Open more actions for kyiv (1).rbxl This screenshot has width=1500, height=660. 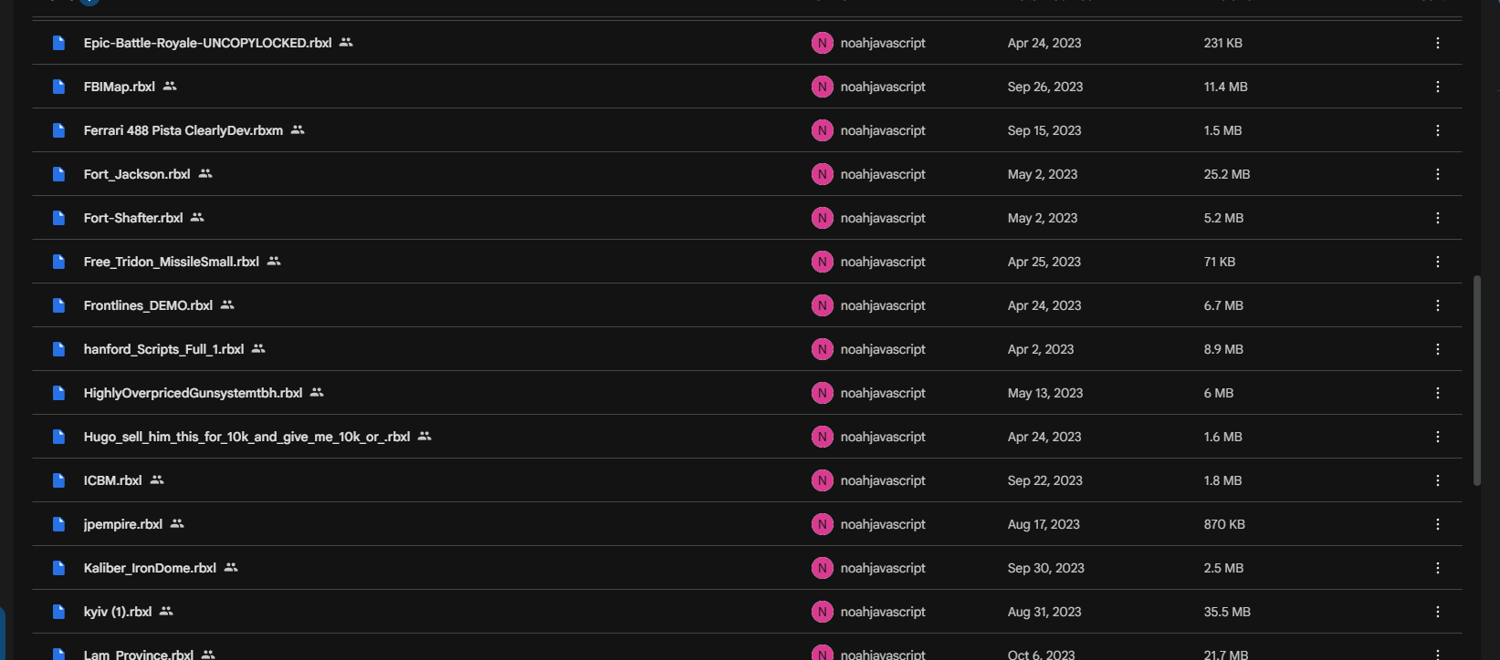(x=1437, y=611)
